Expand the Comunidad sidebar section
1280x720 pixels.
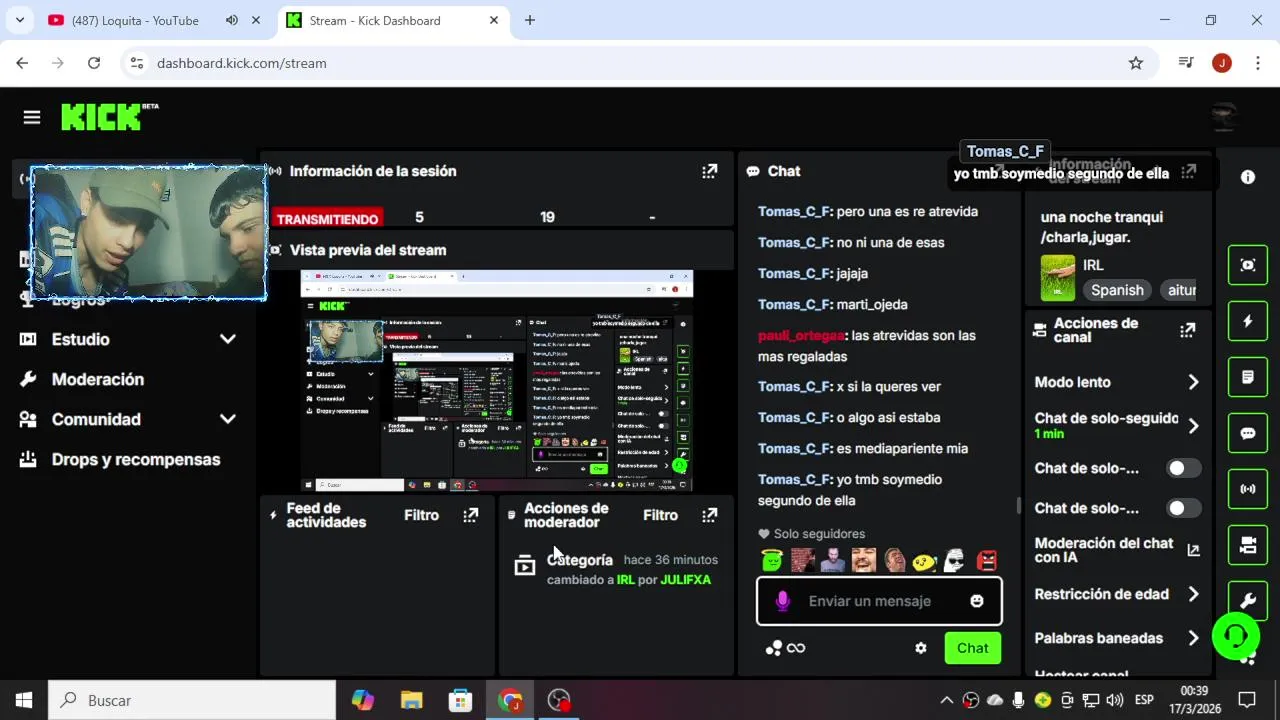tap(228, 419)
